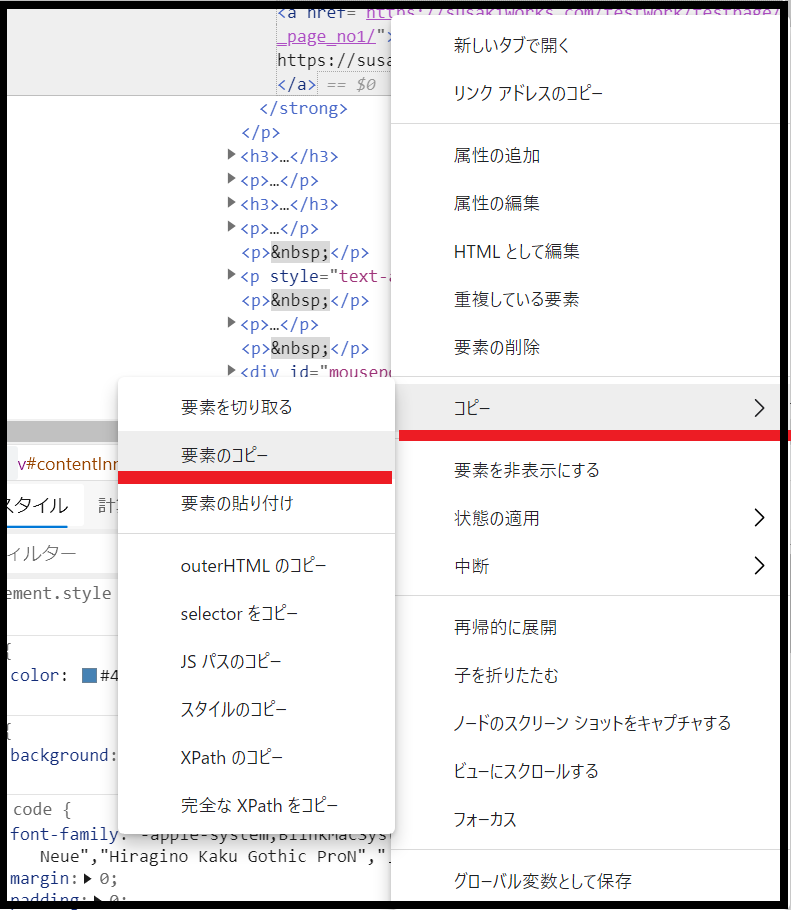Image resolution: width=791 pixels, height=910 pixels.
Task: Click the #contentInn breadcrumb item
Action: pos(67,464)
